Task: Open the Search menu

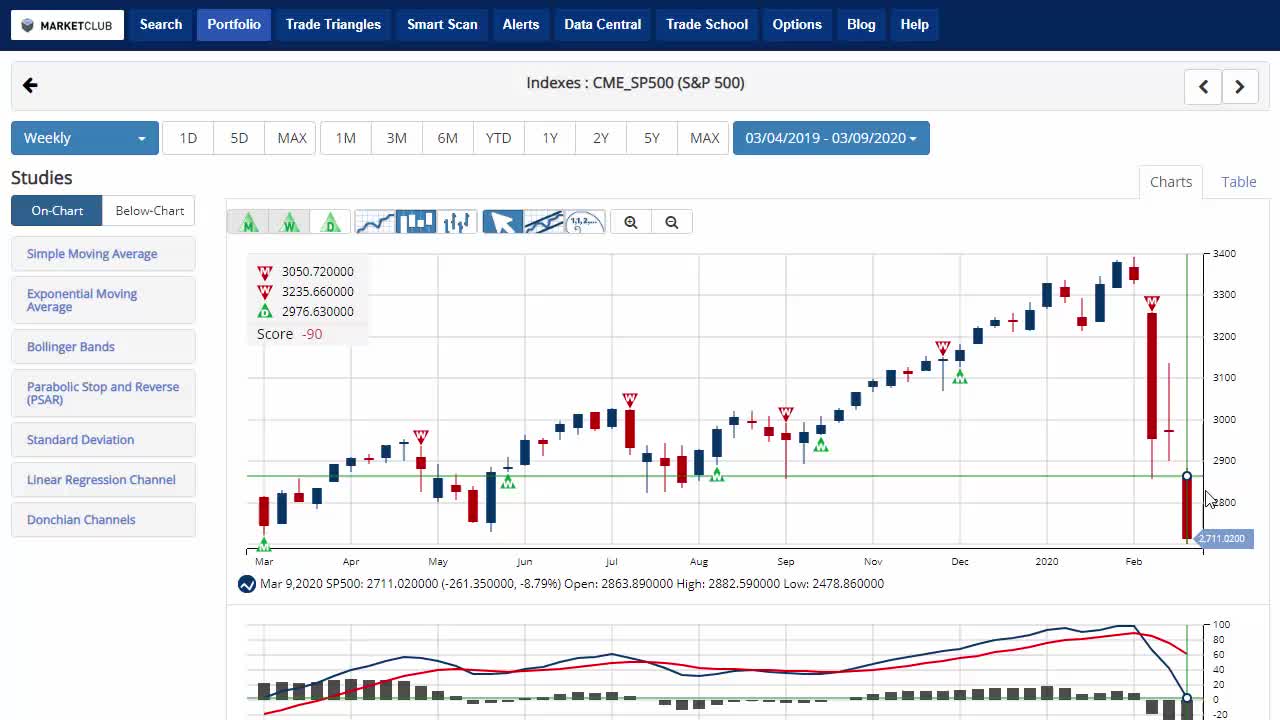Action: [161, 25]
